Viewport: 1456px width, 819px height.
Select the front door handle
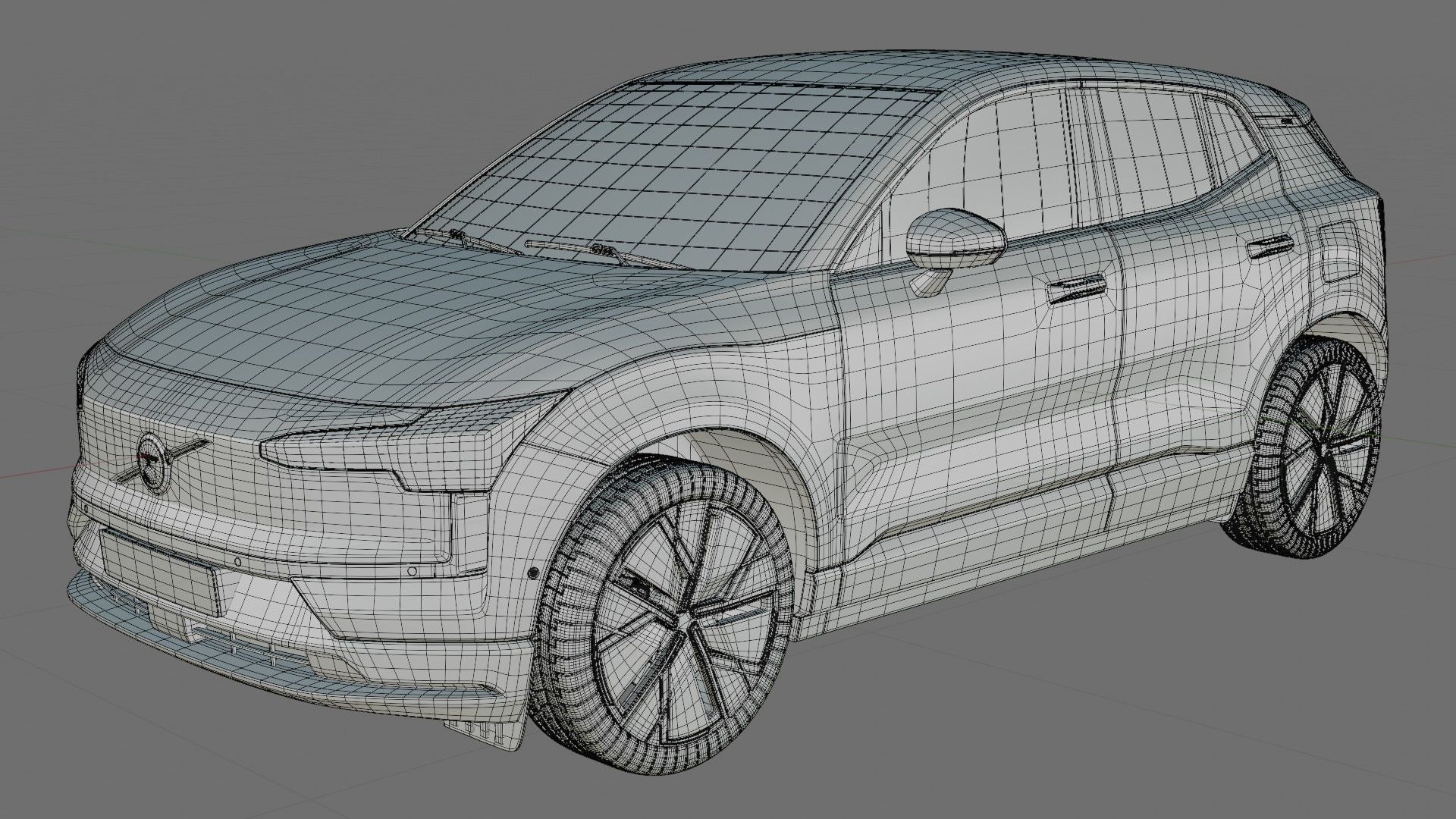pyautogui.click(x=1077, y=290)
